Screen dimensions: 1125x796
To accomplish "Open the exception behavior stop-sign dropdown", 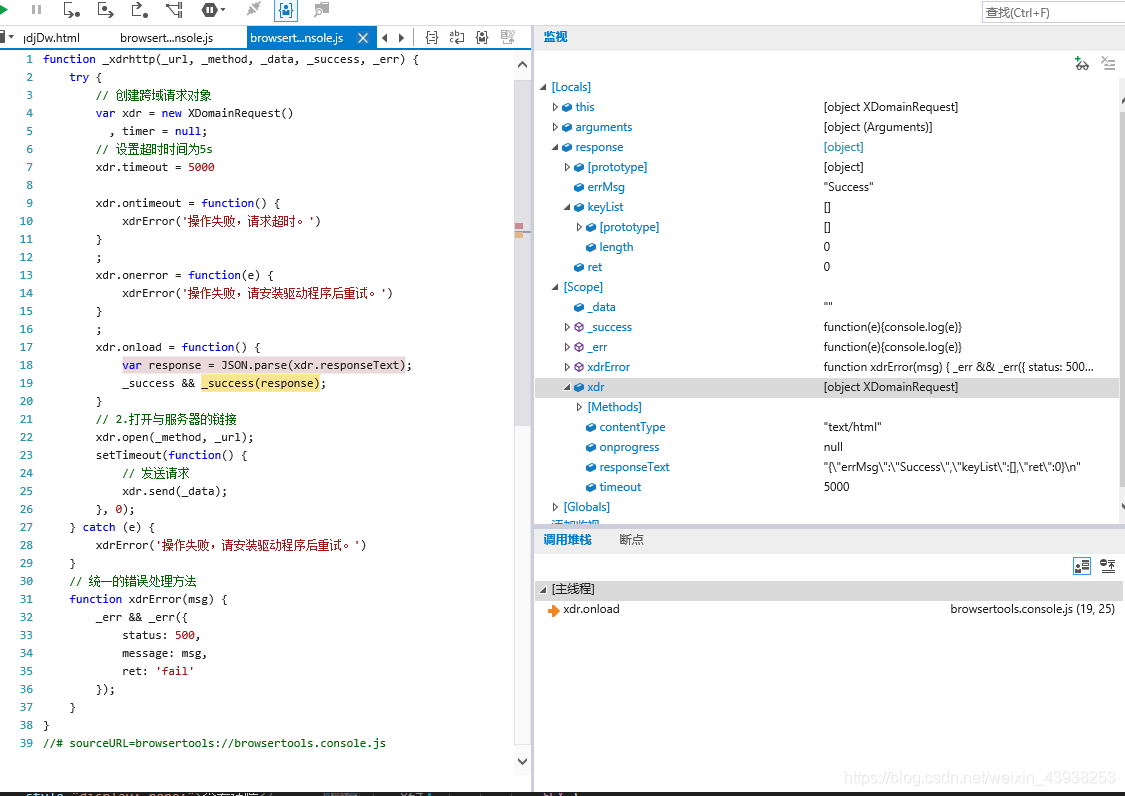I will pos(213,10).
